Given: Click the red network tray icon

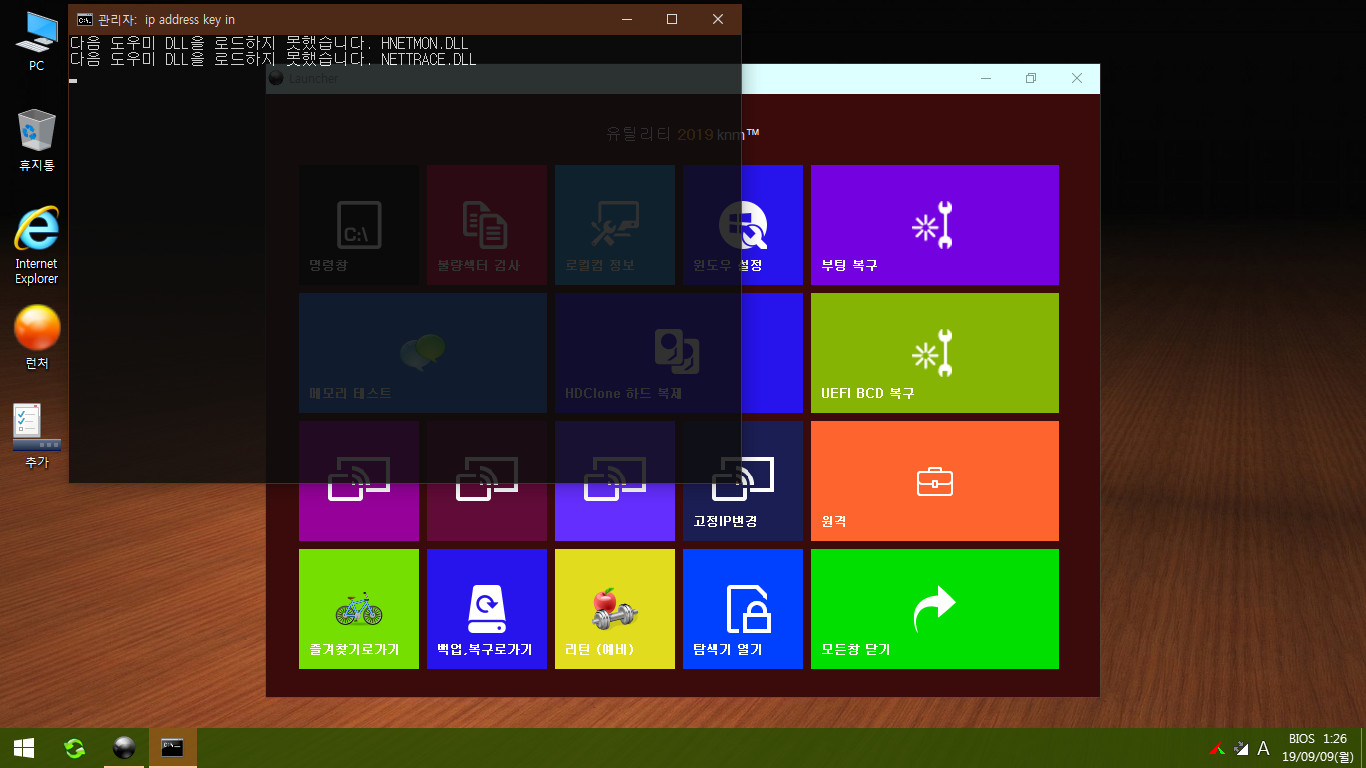Looking at the screenshot, I should tap(1217, 748).
